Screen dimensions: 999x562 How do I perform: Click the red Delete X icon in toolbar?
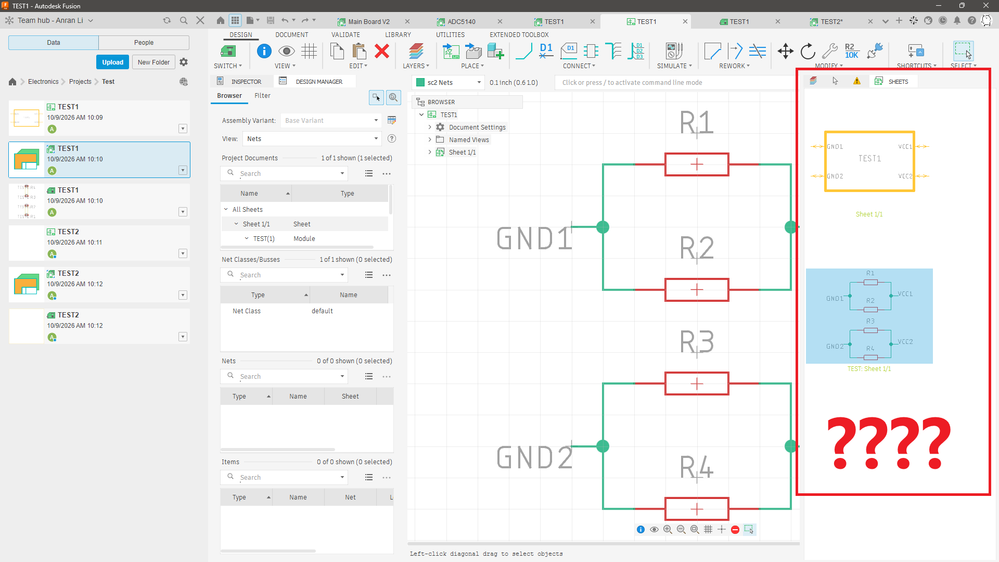click(x=382, y=51)
